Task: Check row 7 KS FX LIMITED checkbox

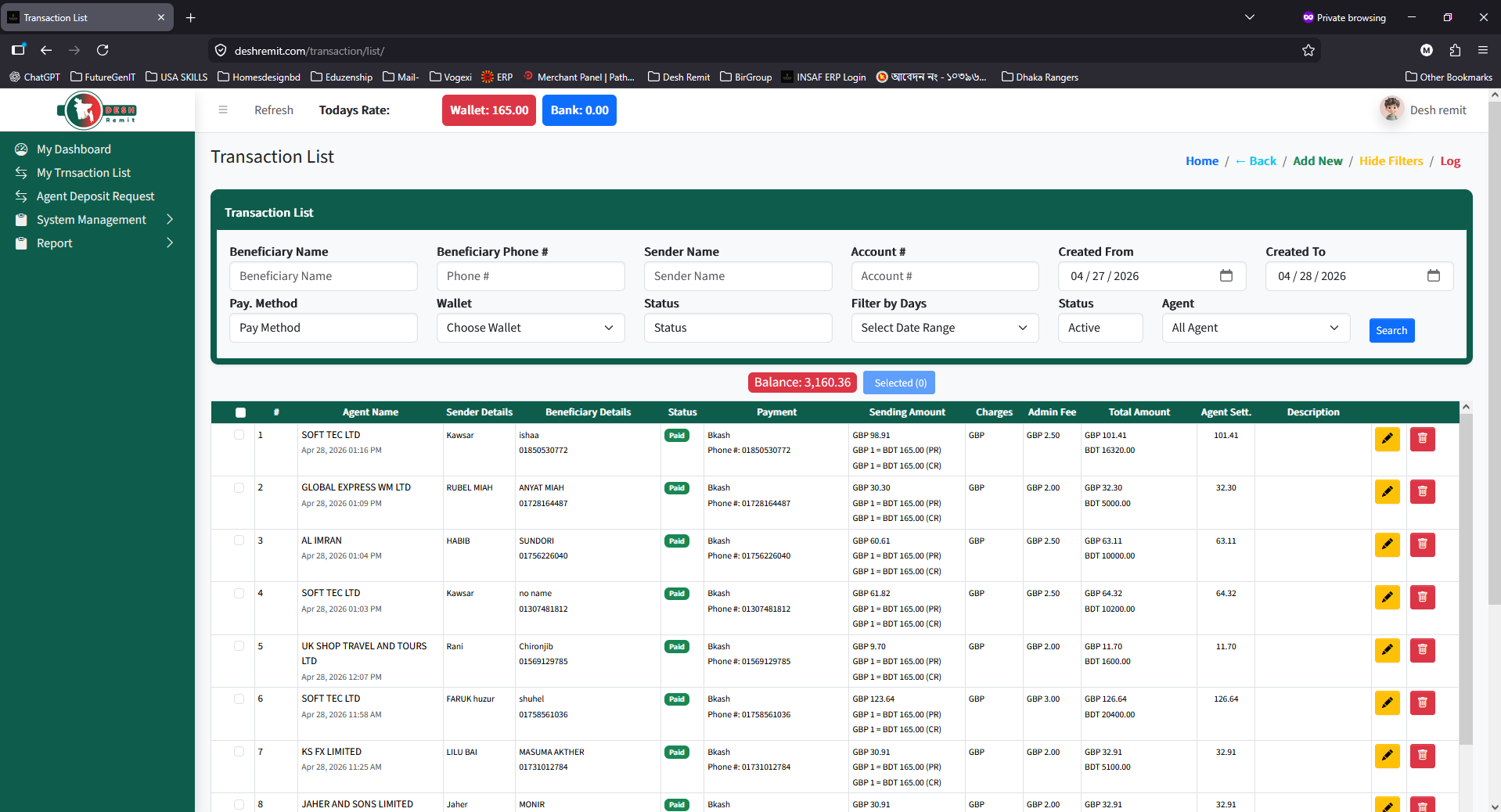Action: click(x=239, y=752)
